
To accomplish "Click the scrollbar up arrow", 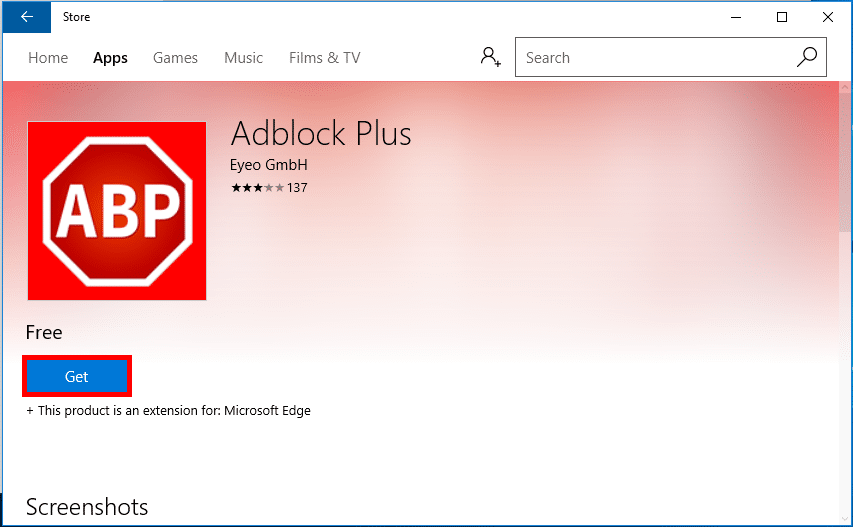I will pos(845,86).
